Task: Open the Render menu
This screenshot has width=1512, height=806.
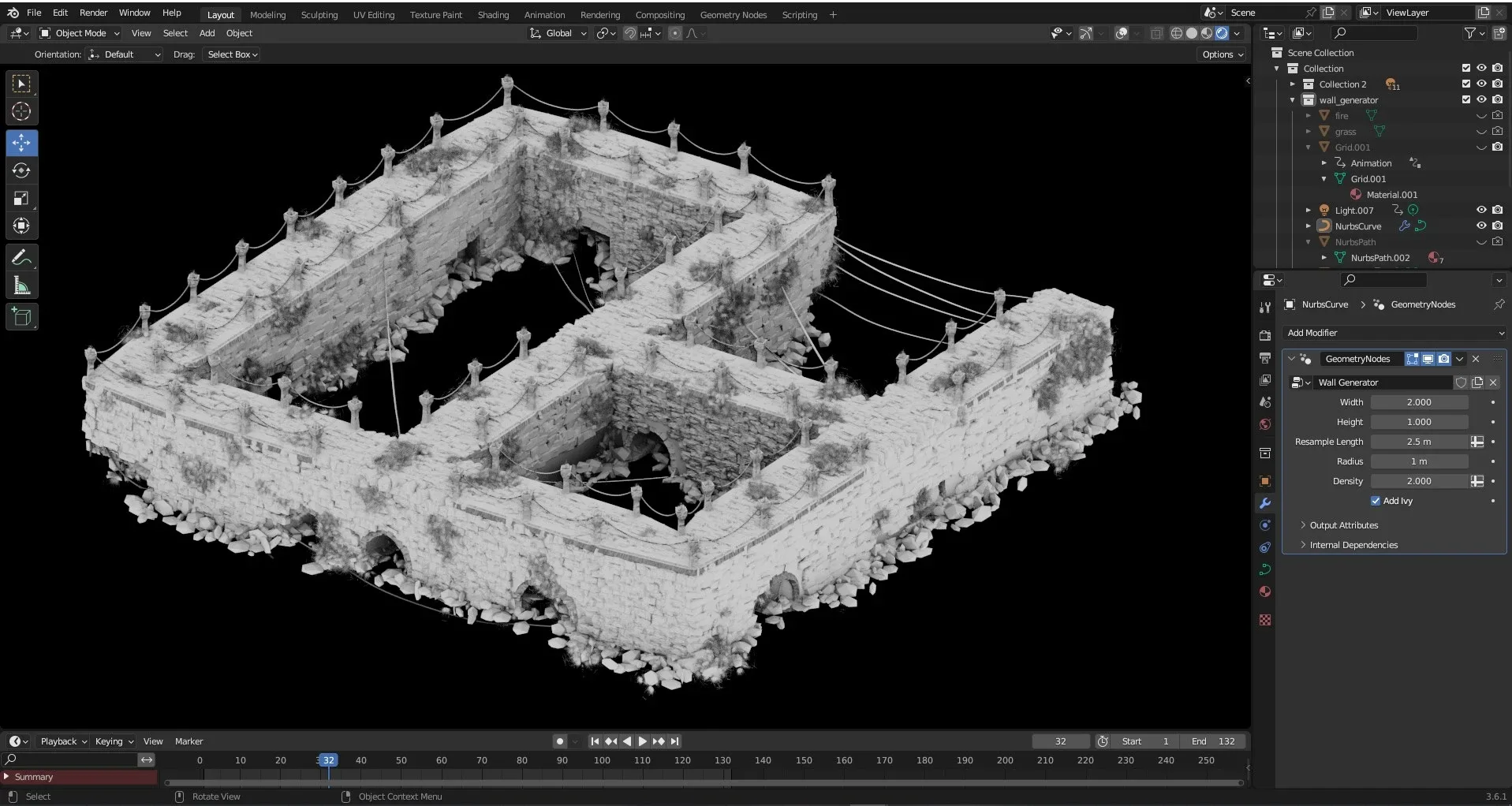Action: pos(93,13)
